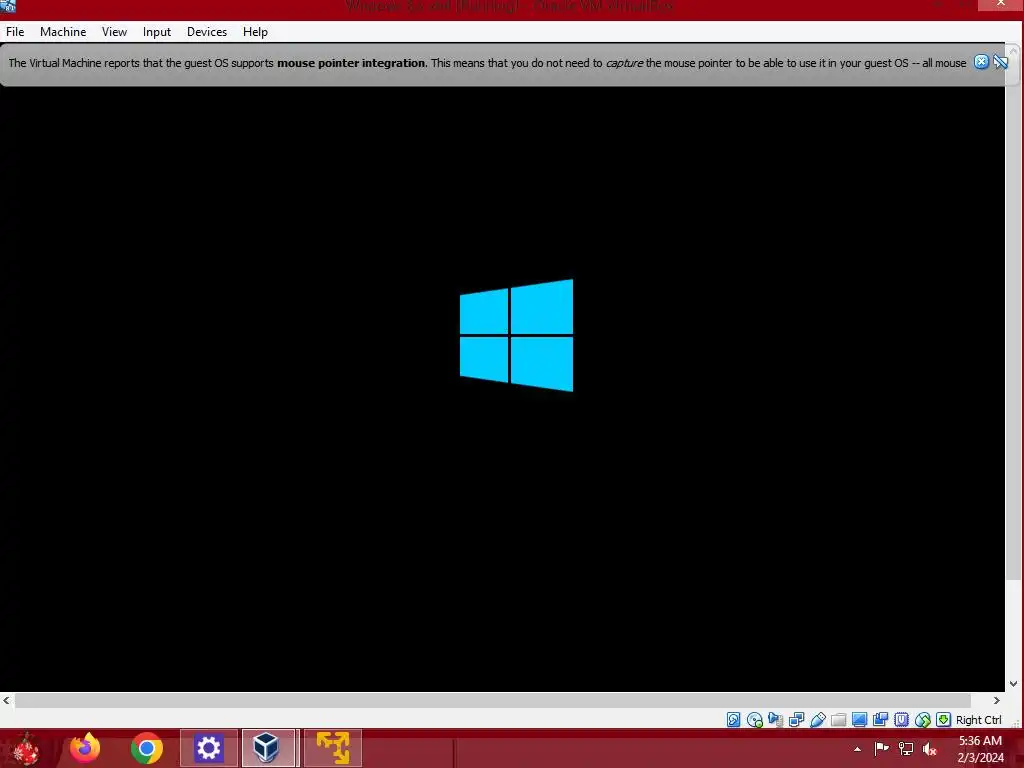Click the recording status indicator icon
The height and width of the screenshot is (768, 1024).
(x=880, y=720)
